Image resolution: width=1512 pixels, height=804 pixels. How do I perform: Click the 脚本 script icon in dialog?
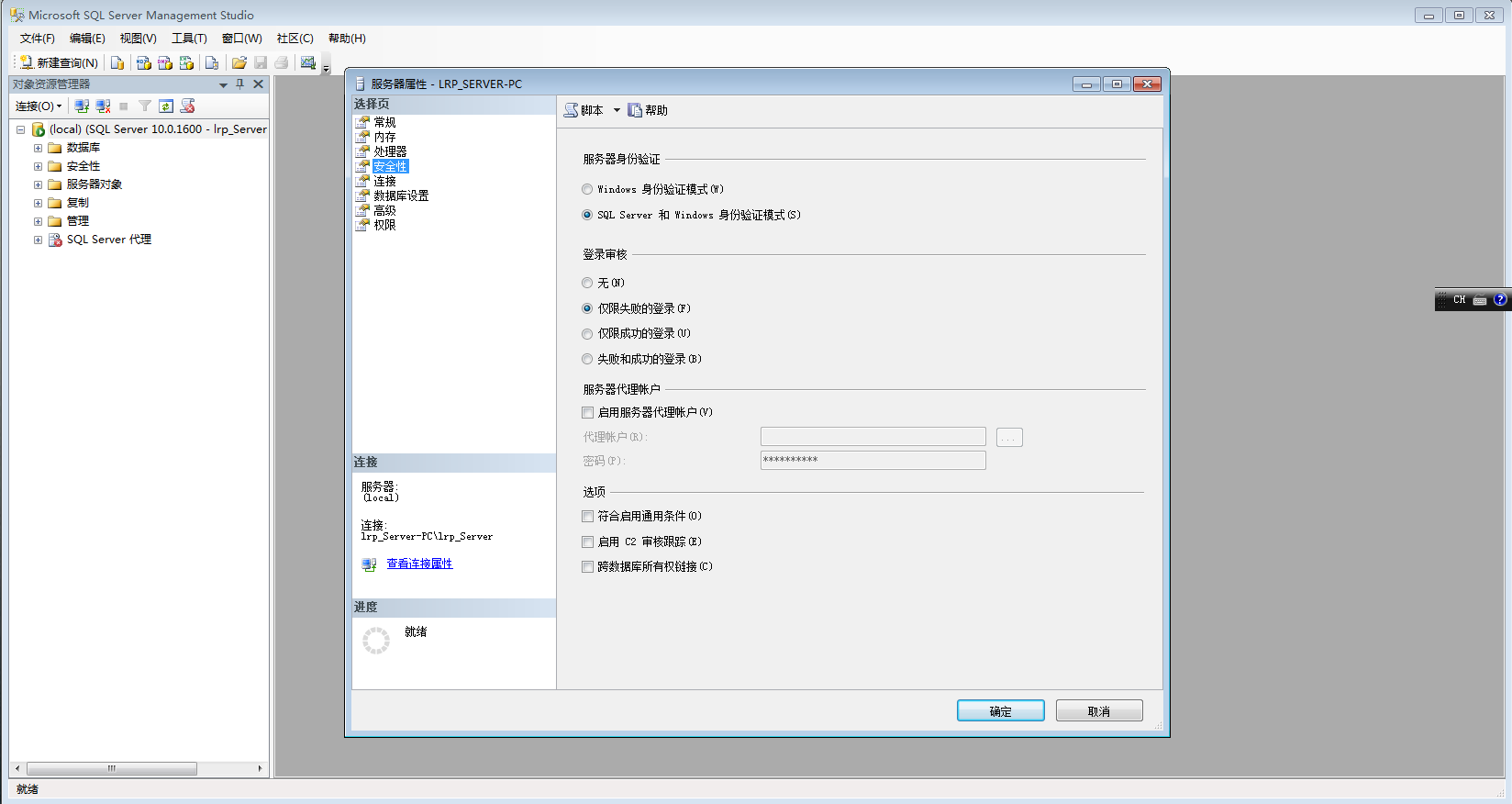[x=572, y=110]
